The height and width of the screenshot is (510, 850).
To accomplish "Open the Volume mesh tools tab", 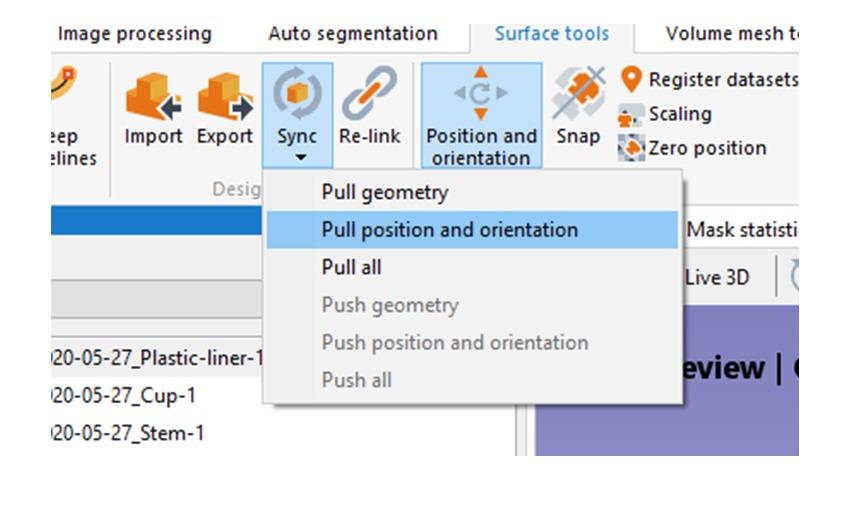I will [x=731, y=34].
